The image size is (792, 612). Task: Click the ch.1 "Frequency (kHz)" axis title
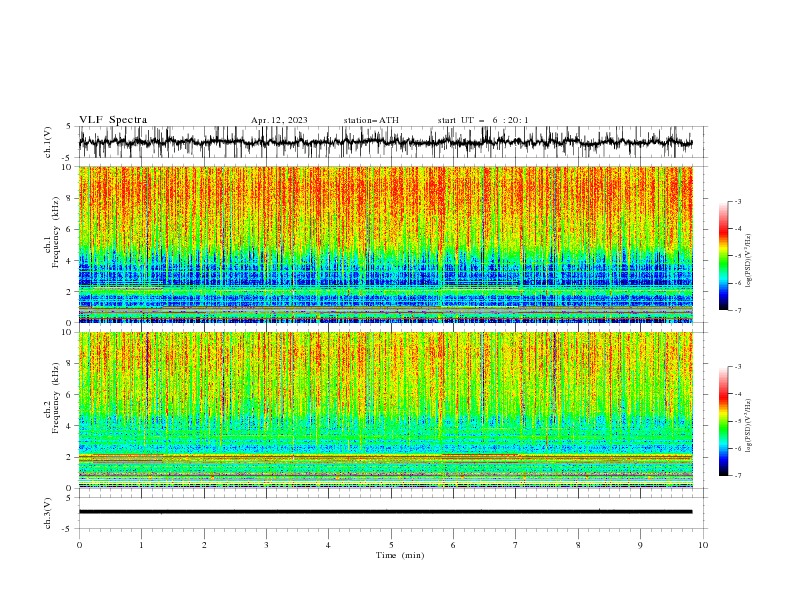(x=57, y=232)
